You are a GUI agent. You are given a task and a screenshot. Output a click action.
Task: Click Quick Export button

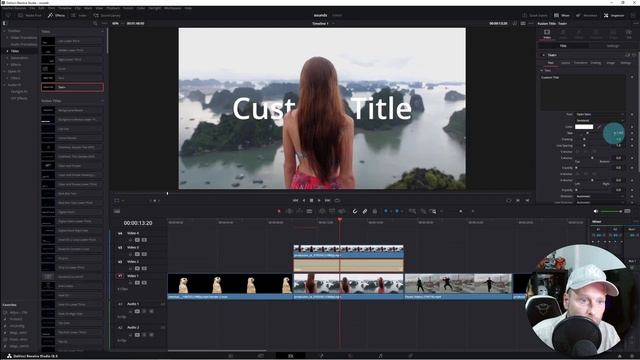[535, 16]
